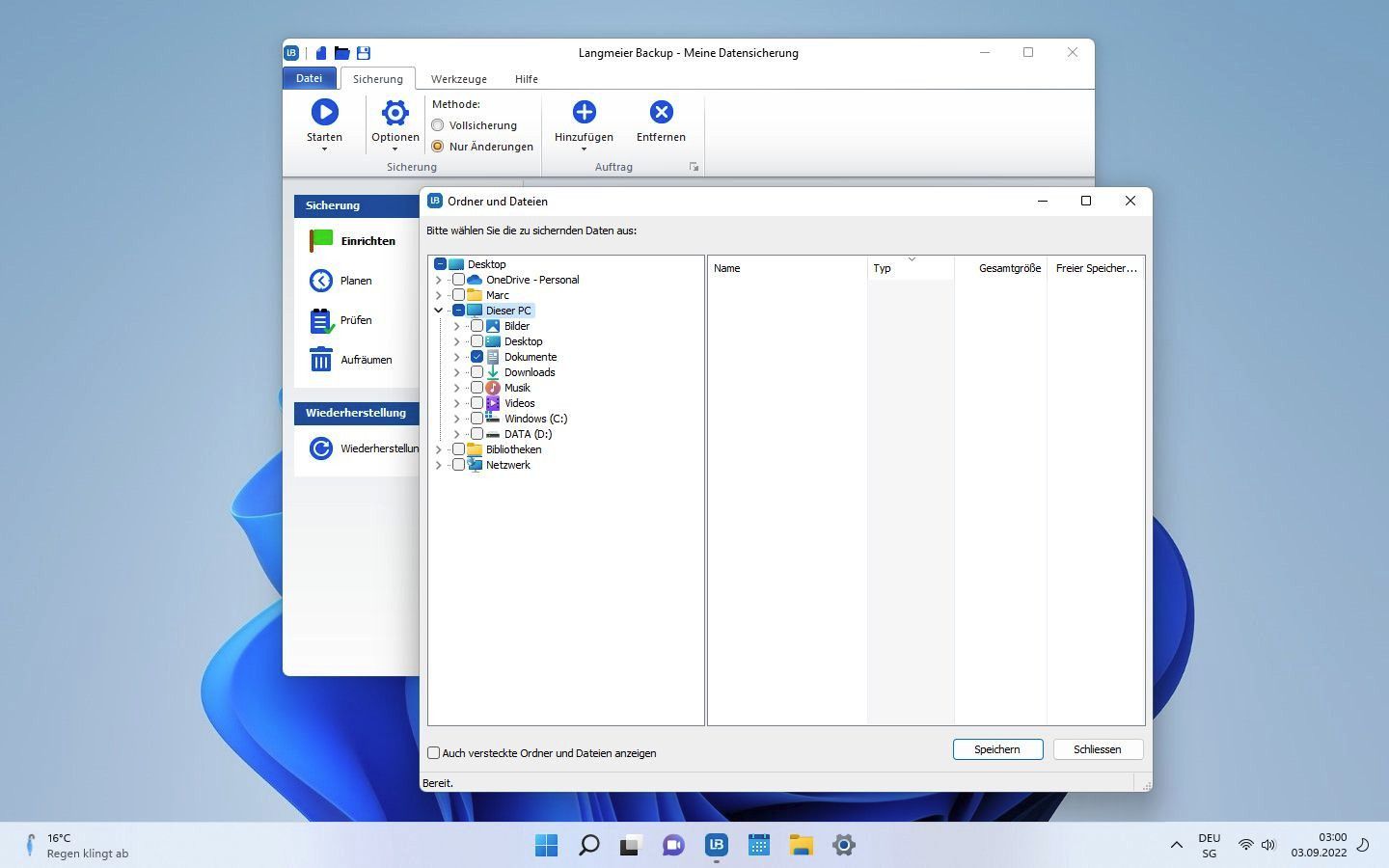
Task: Open the Datei menu tab
Action: tap(309, 79)
